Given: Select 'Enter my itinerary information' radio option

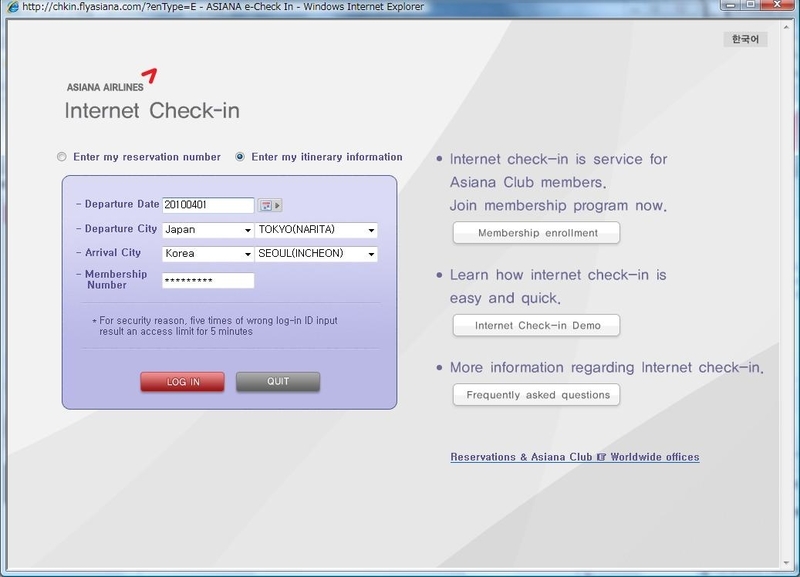Looking at the screenshot, I should coord(240,157).
